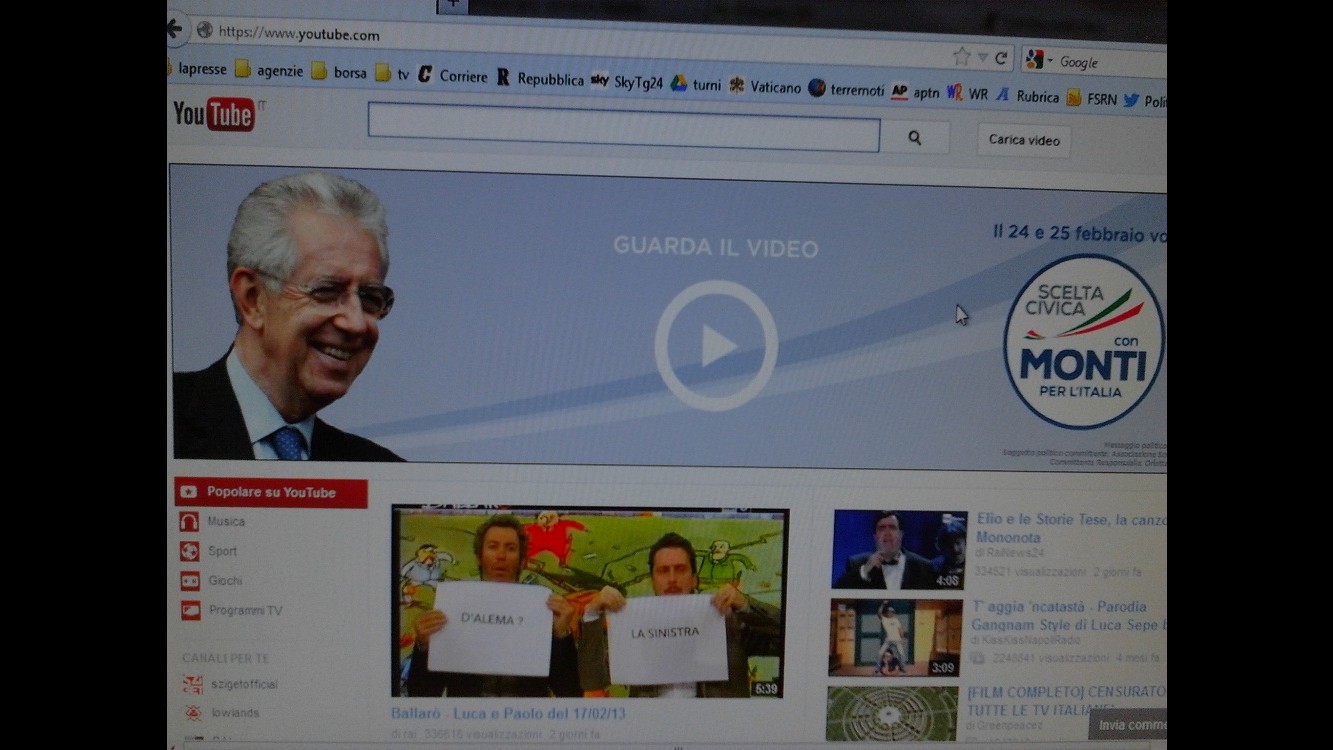Open the Giochi category
This screenshot has height=750, width=1333.
225,581
